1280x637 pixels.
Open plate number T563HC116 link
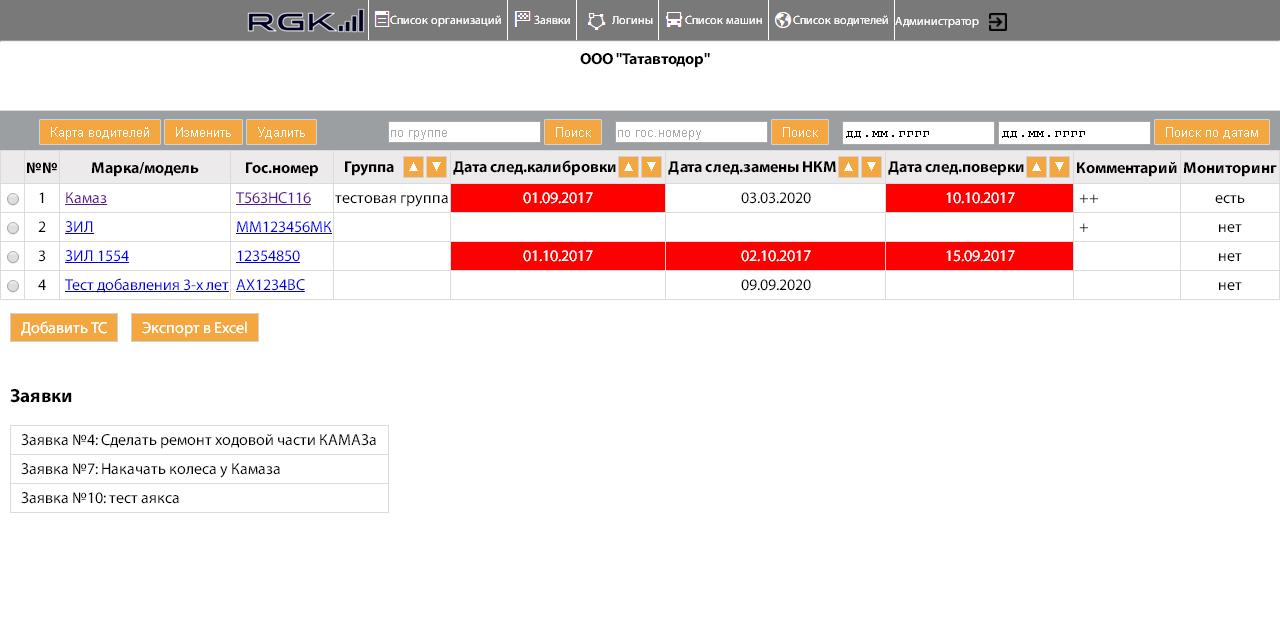pos(273,198)
